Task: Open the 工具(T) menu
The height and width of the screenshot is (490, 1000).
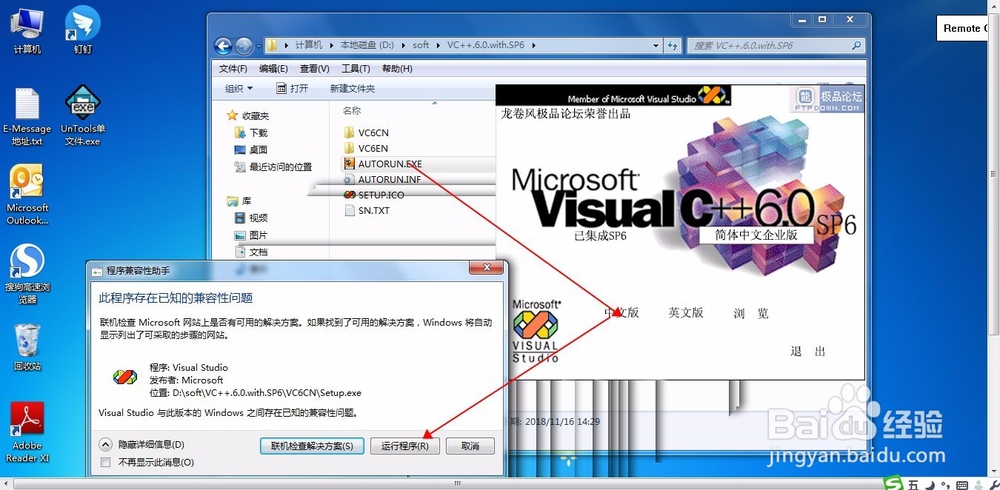Action: point(356,68)
